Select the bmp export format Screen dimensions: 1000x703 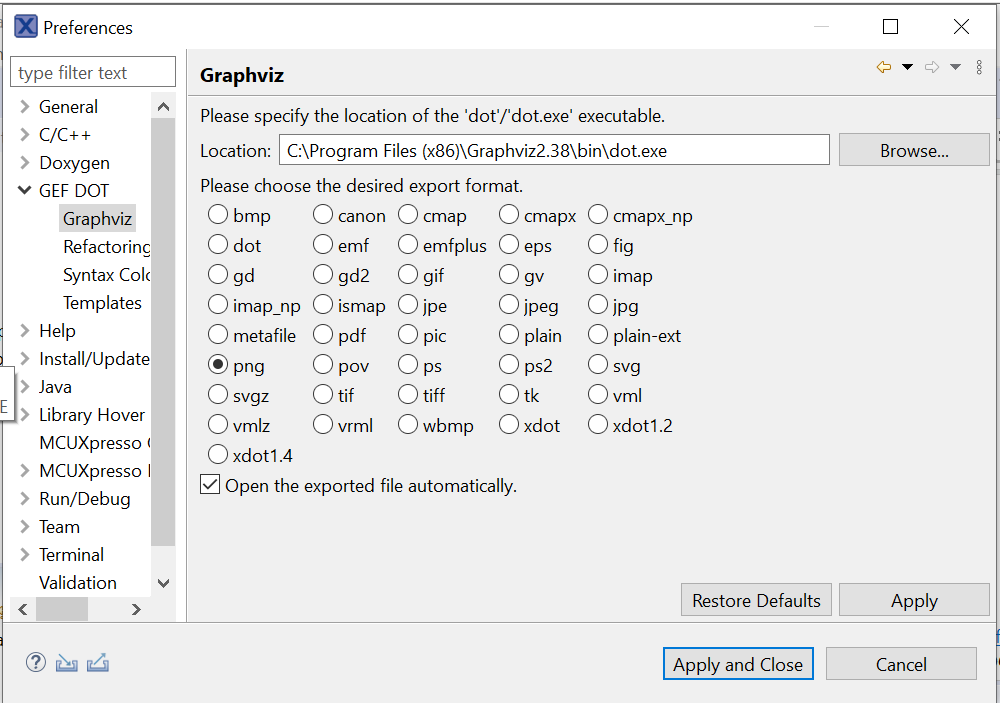pos(218,215)
